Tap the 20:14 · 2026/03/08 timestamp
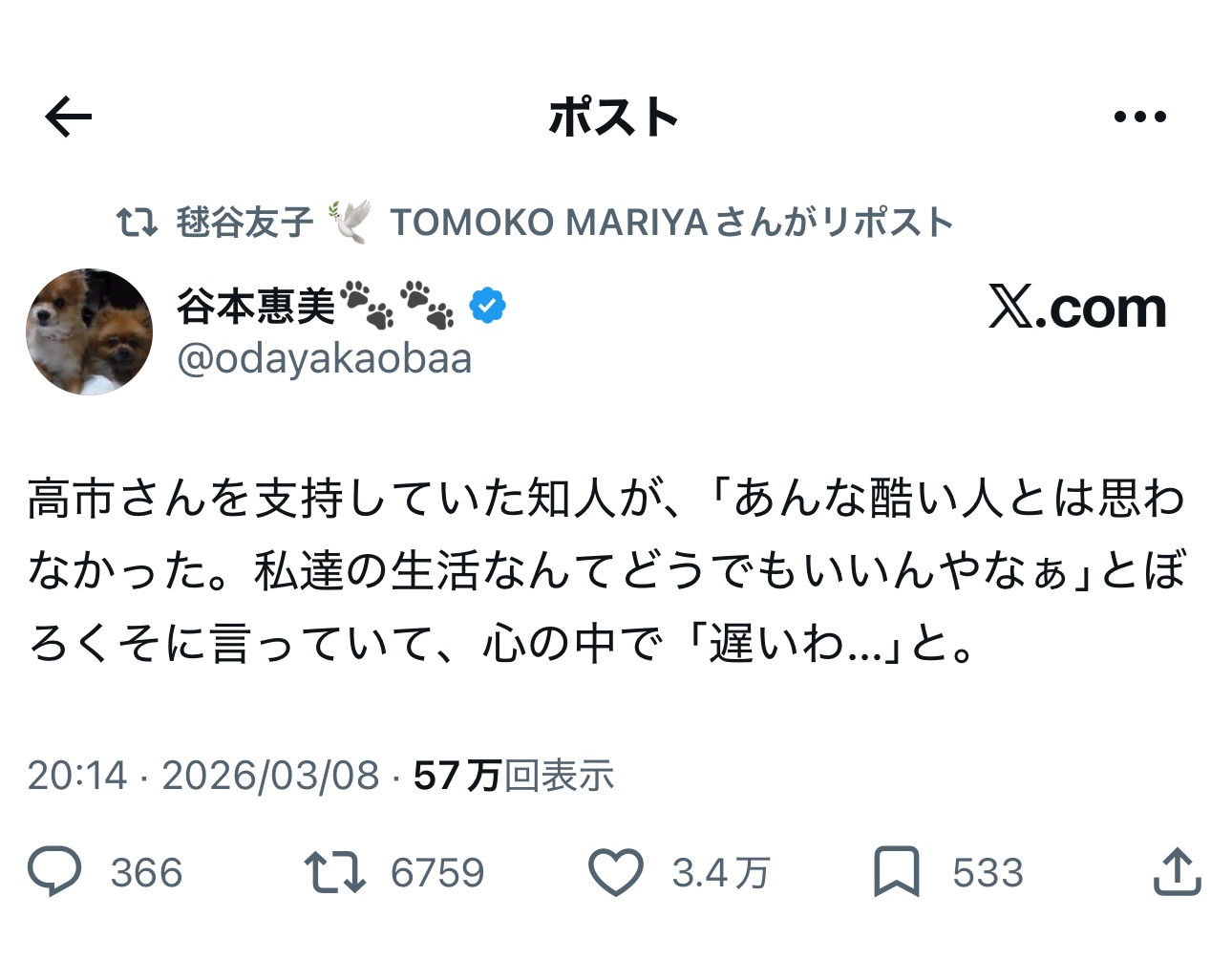The height and width of the screenshot is (960, 1232). [x=203, y=776]
